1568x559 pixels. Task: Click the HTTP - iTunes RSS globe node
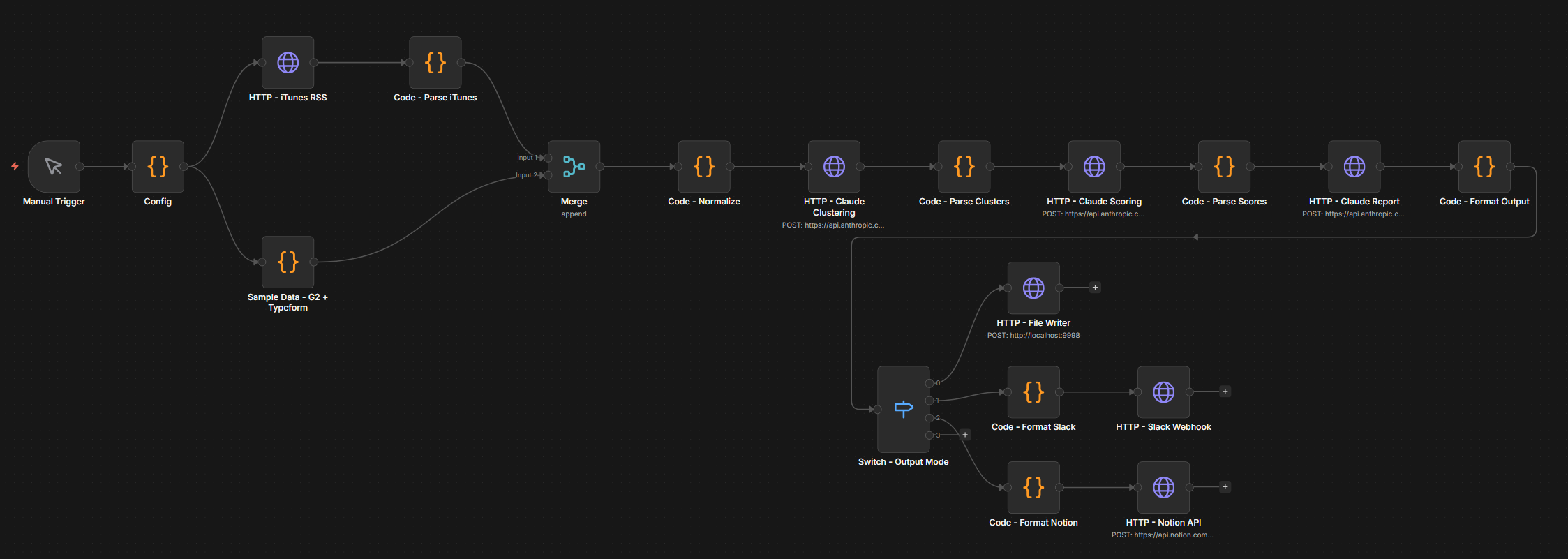point(288,63)
